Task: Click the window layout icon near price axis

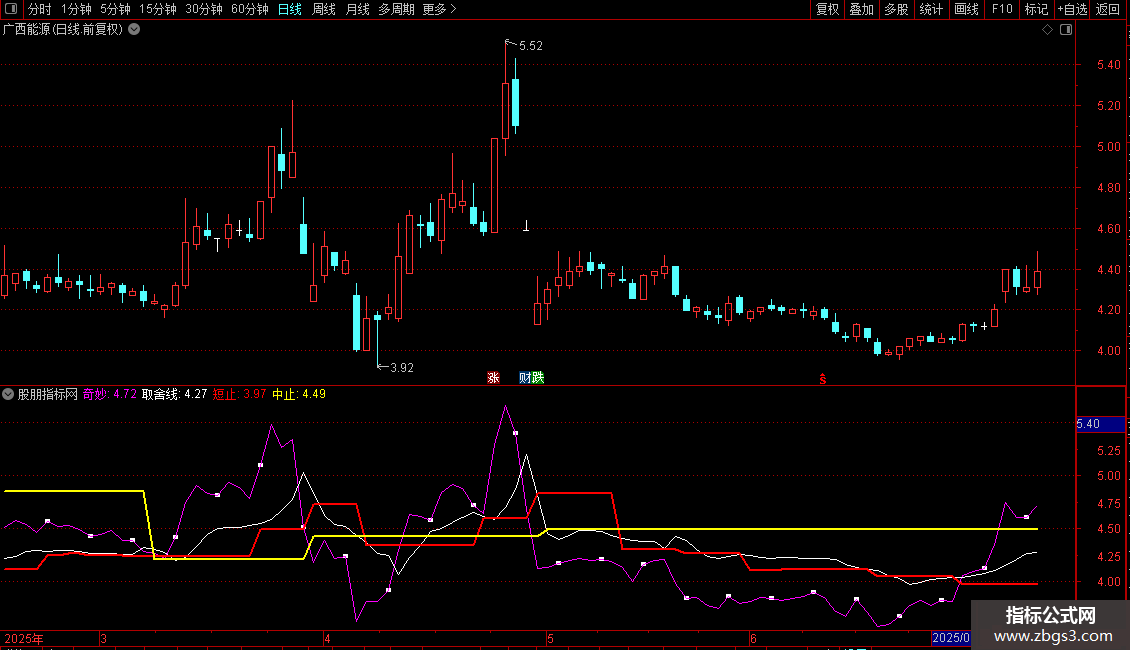Action: 1066,30
